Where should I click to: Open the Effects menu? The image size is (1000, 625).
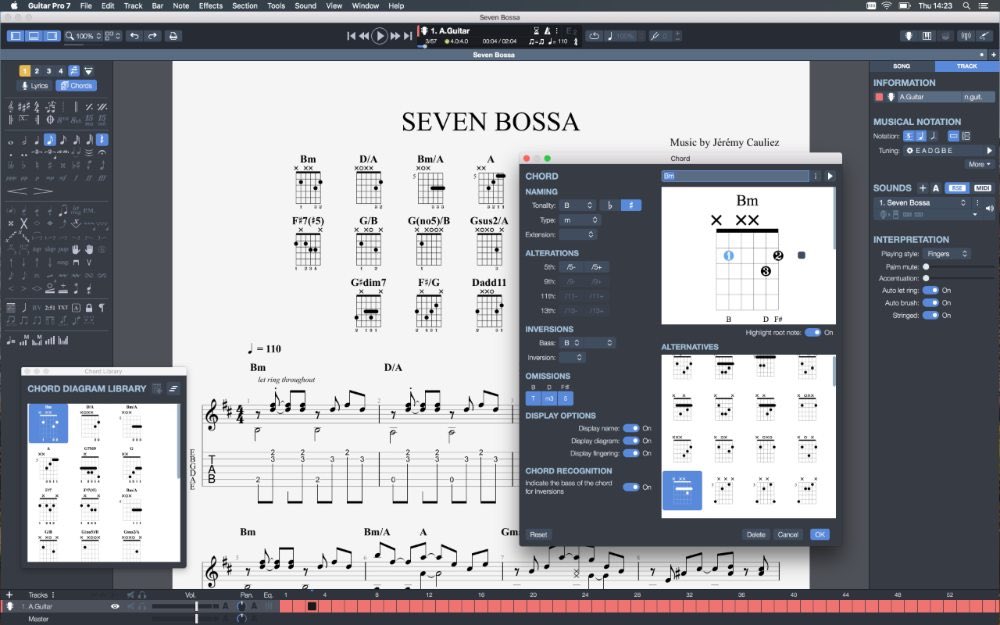[211, 6]
